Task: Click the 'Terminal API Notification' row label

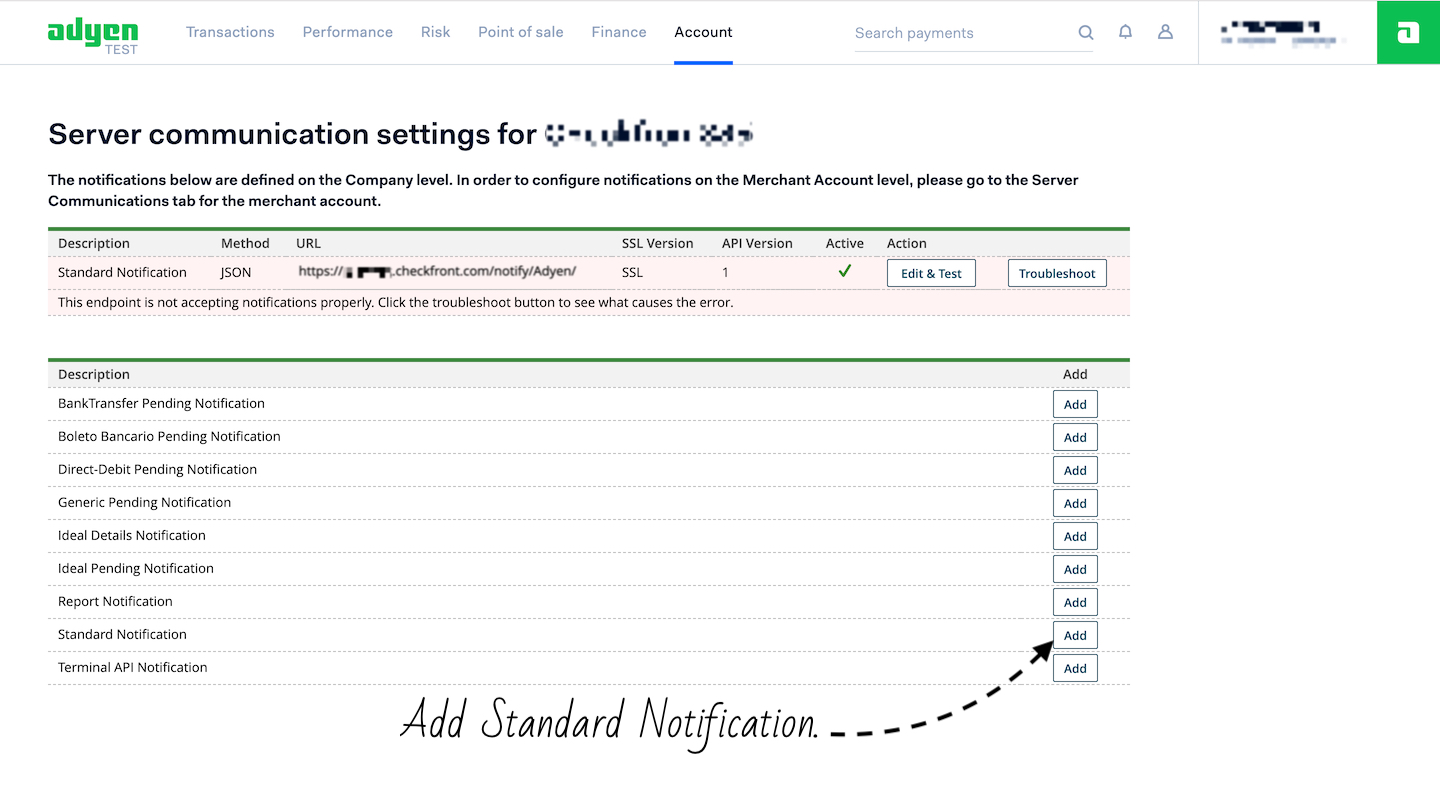Action: pos(133,667)
